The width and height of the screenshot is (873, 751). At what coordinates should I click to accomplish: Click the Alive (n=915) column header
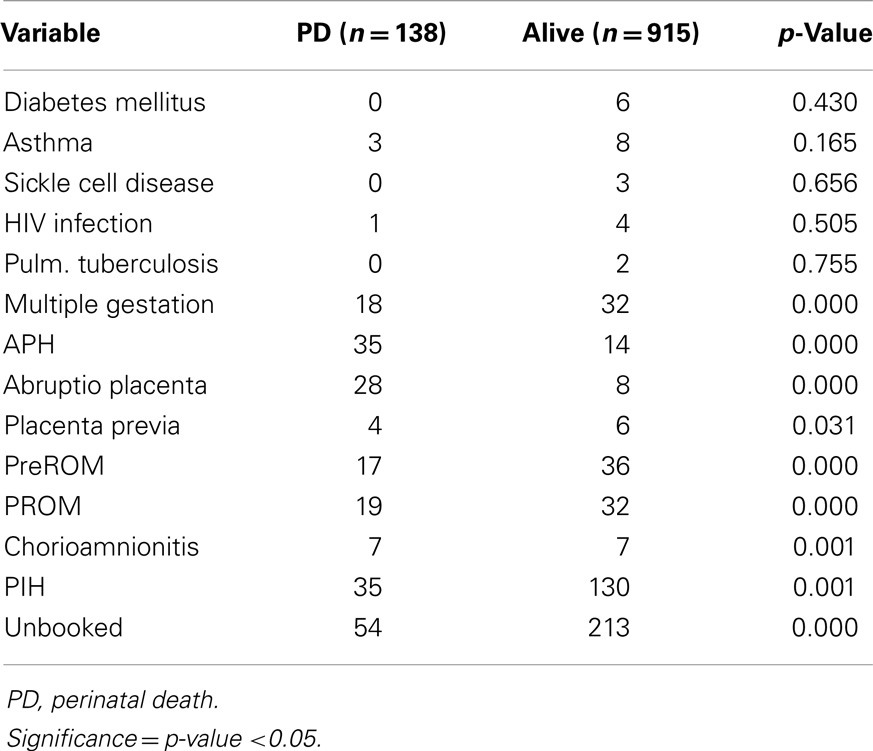tap(611, 33)
